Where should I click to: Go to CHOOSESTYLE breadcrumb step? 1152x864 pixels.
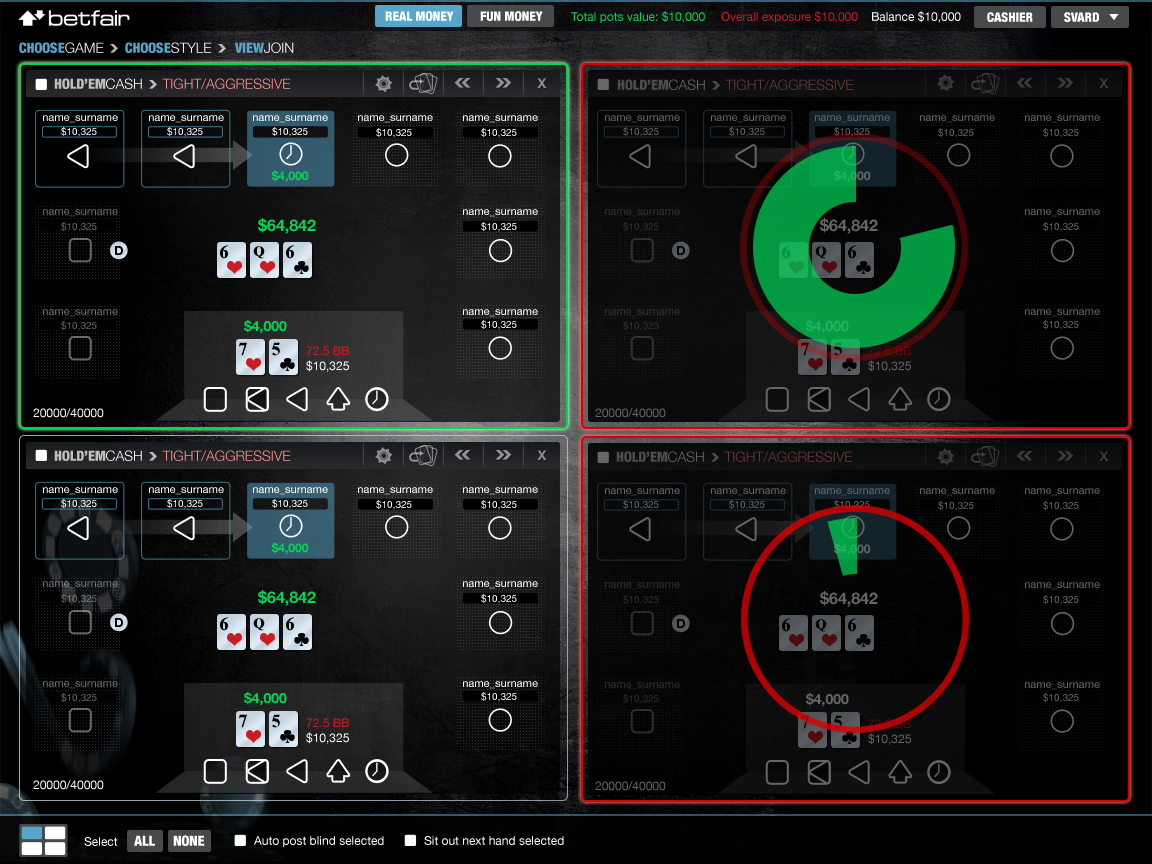(168, 48)
